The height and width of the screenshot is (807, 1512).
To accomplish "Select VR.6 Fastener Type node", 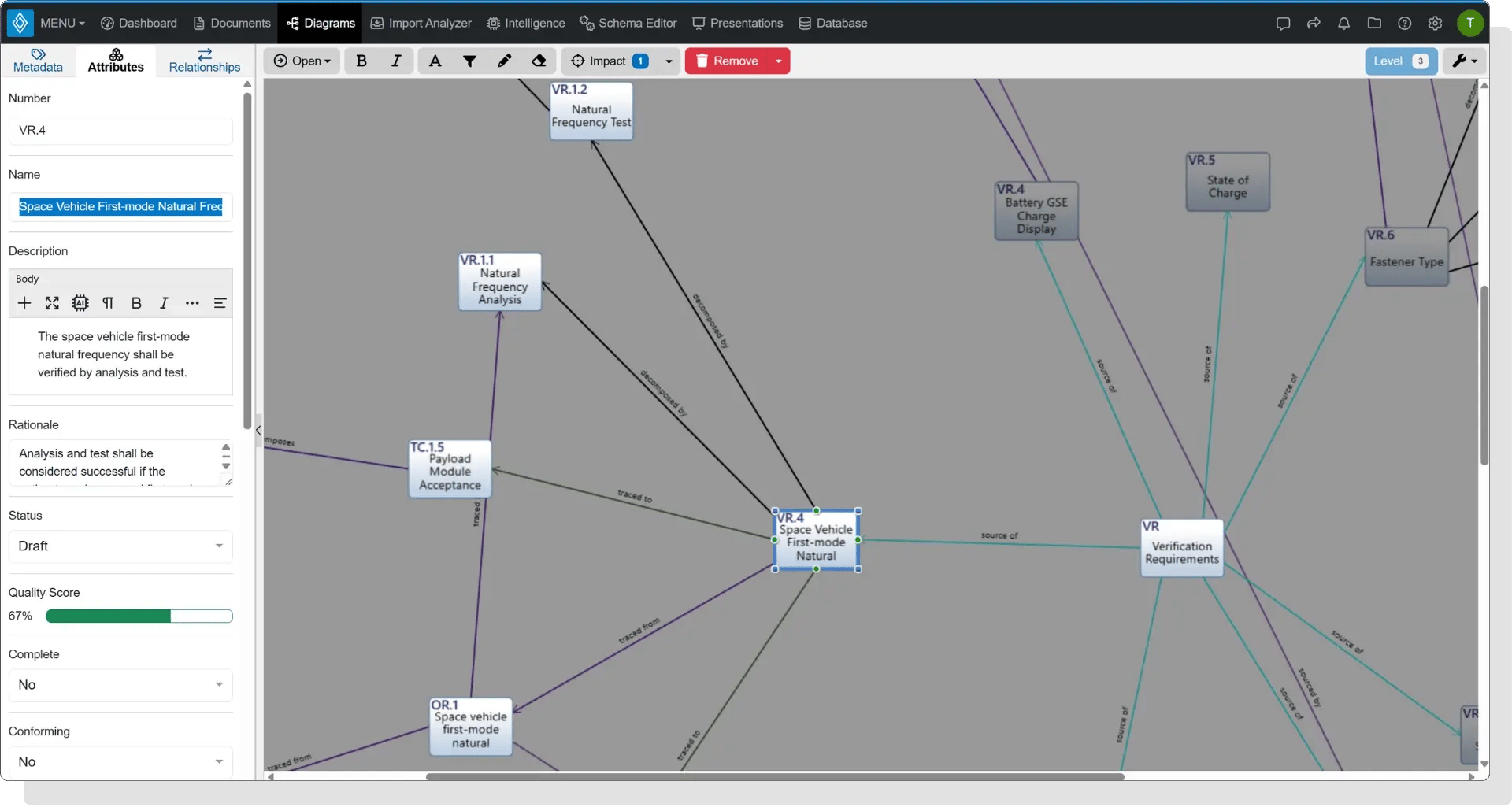I will pos(1406,257).
